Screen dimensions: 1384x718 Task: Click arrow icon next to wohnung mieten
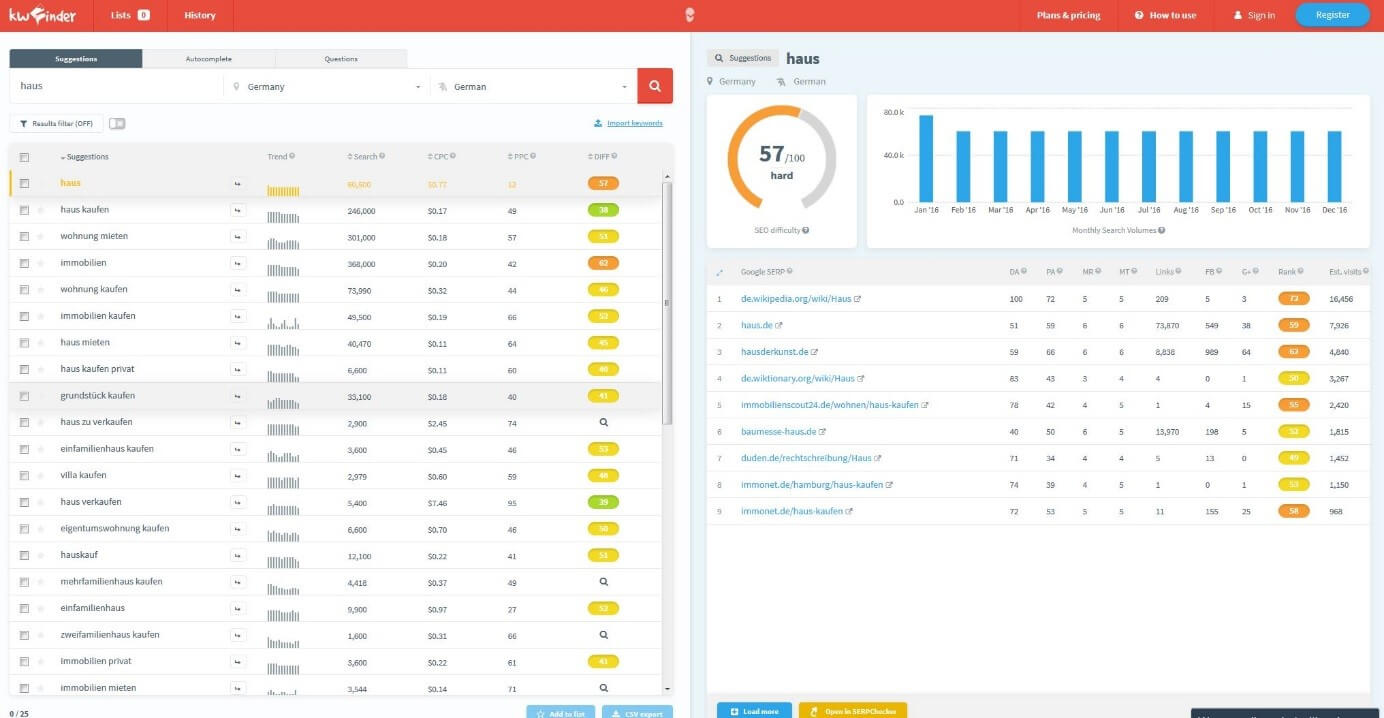[238, 237]
